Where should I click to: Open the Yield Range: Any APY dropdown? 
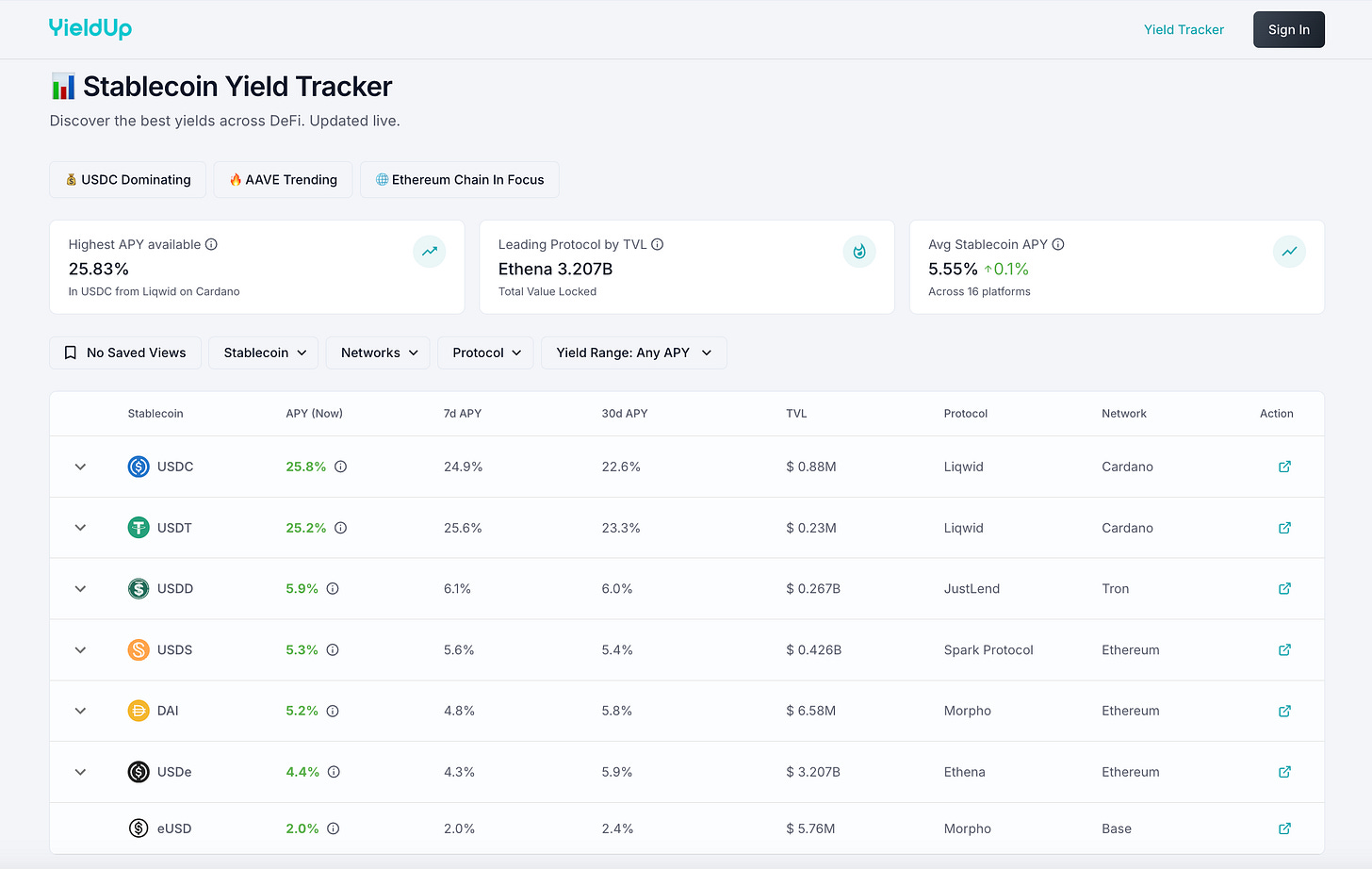pyautogui.click(x=633, y=353)
